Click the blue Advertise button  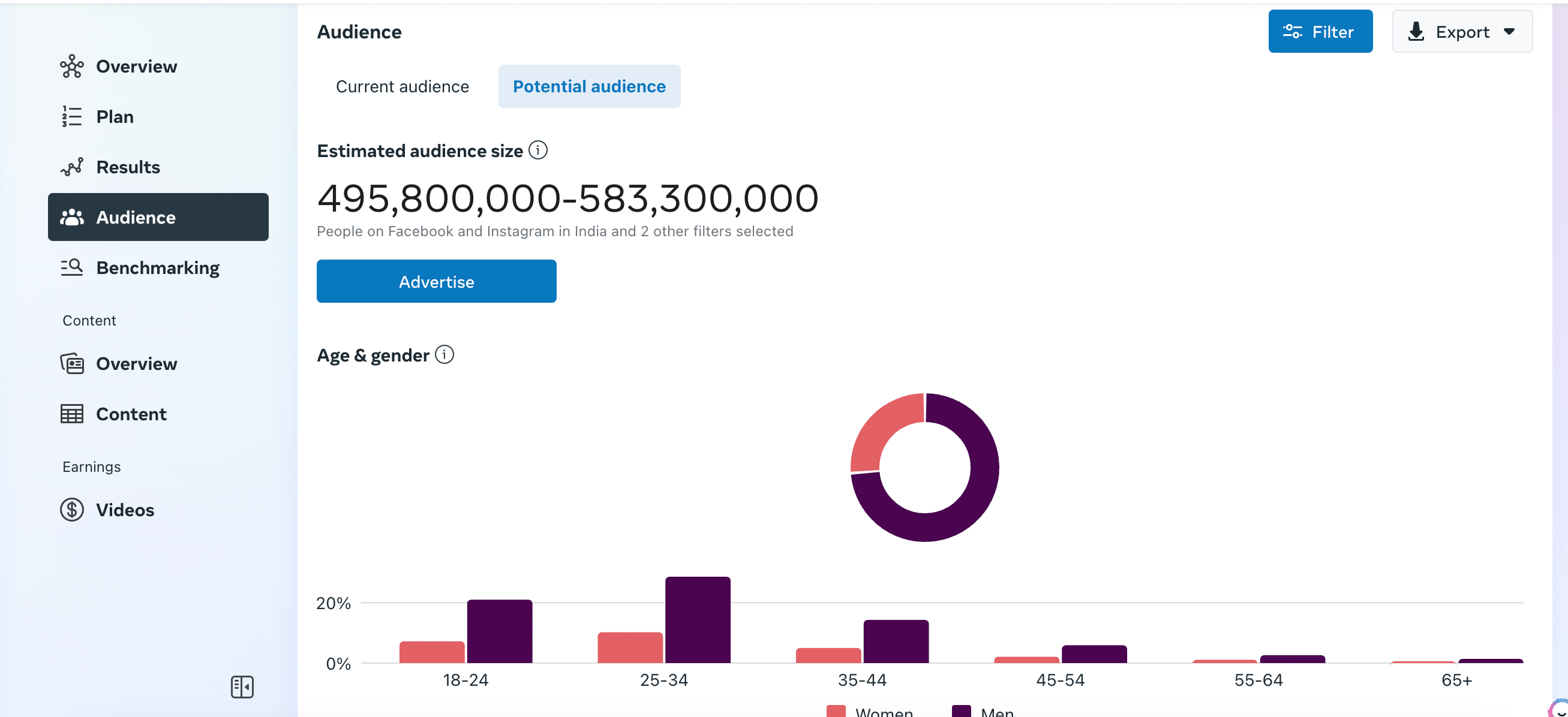tap(437, 282)
